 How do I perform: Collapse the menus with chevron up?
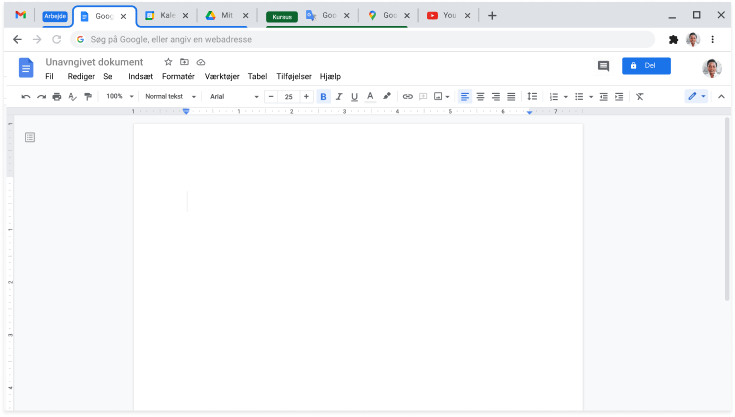tap(721, 97)
